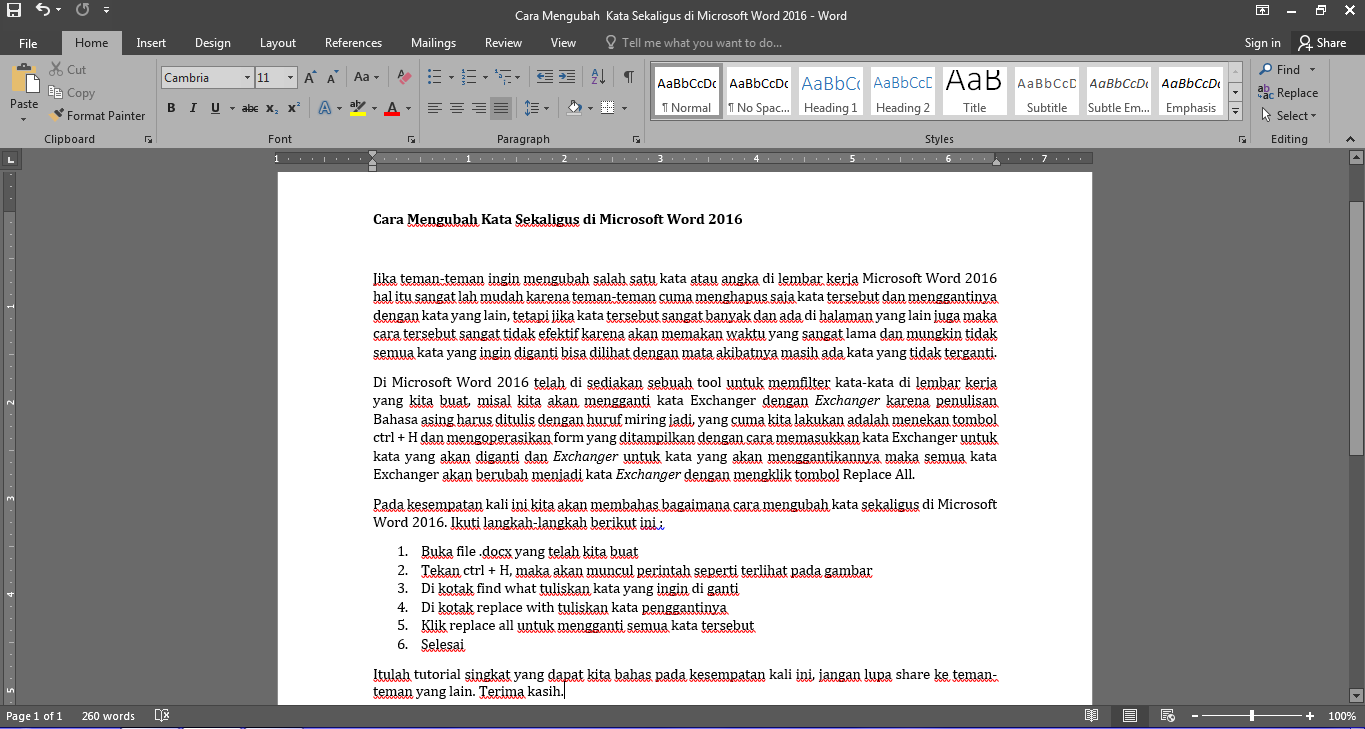
Task: Click Tell me what you want to do box
Action: [x=694, y=43]
